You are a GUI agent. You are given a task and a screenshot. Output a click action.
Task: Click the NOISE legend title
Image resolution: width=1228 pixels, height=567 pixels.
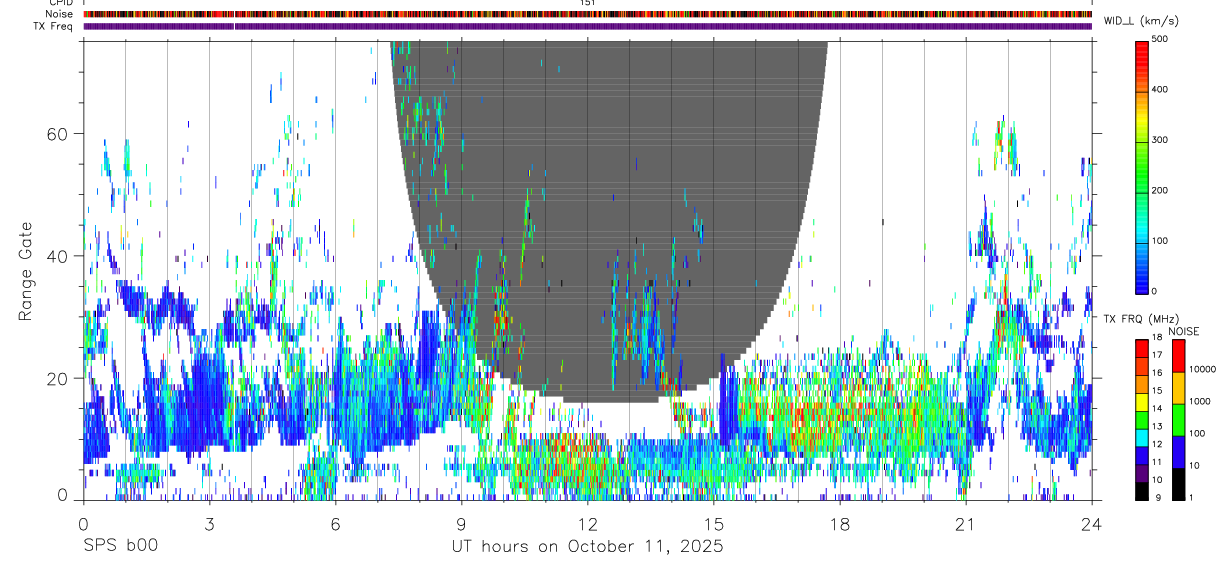pos(1184,331)
